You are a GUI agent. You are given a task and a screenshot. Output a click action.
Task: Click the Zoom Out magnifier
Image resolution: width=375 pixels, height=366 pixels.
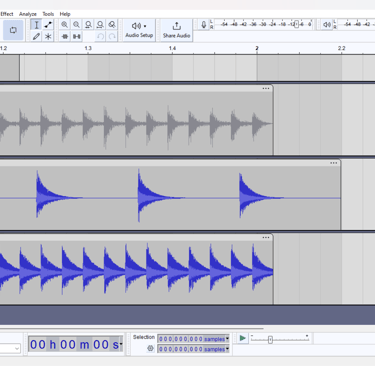point(76,25)
